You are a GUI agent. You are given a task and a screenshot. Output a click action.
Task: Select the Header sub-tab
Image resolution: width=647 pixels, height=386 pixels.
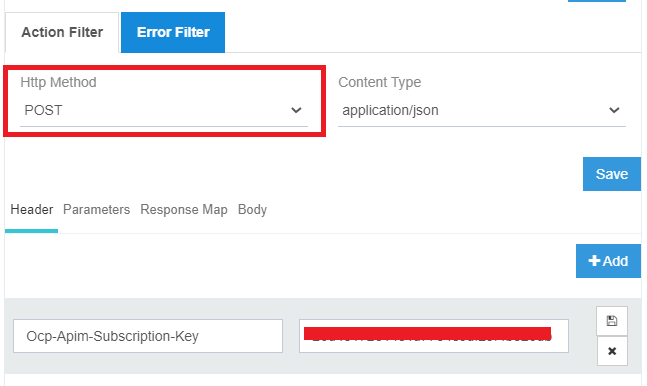(32, 210)
